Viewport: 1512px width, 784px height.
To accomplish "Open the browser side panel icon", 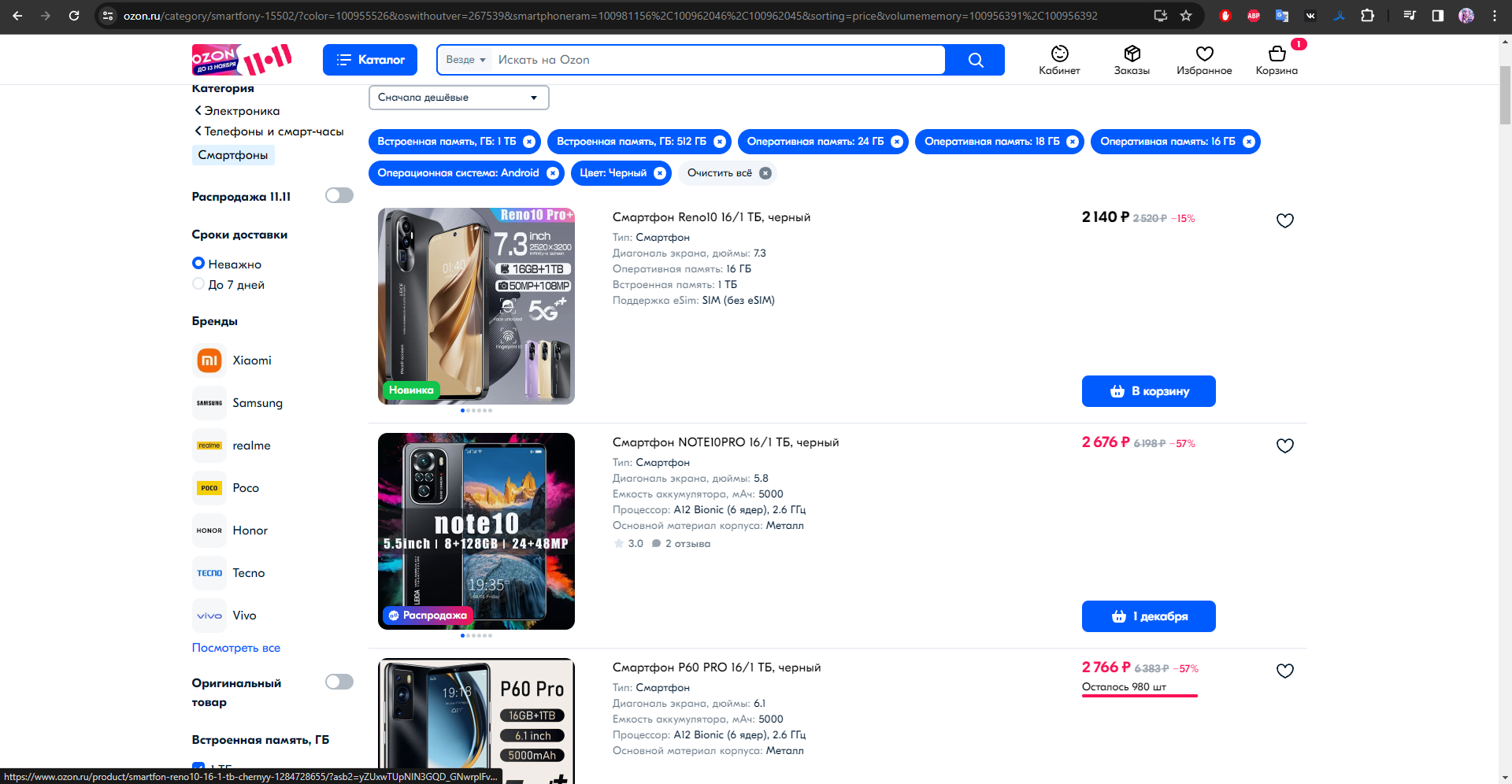I will pos(1438,16).
